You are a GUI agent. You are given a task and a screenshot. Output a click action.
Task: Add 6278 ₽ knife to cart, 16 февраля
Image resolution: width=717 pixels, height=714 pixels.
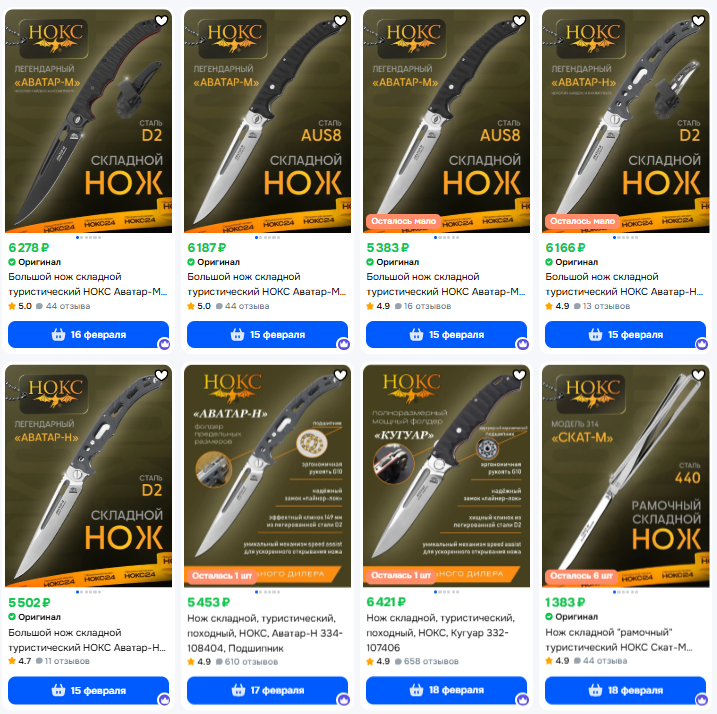coord(88,334)
